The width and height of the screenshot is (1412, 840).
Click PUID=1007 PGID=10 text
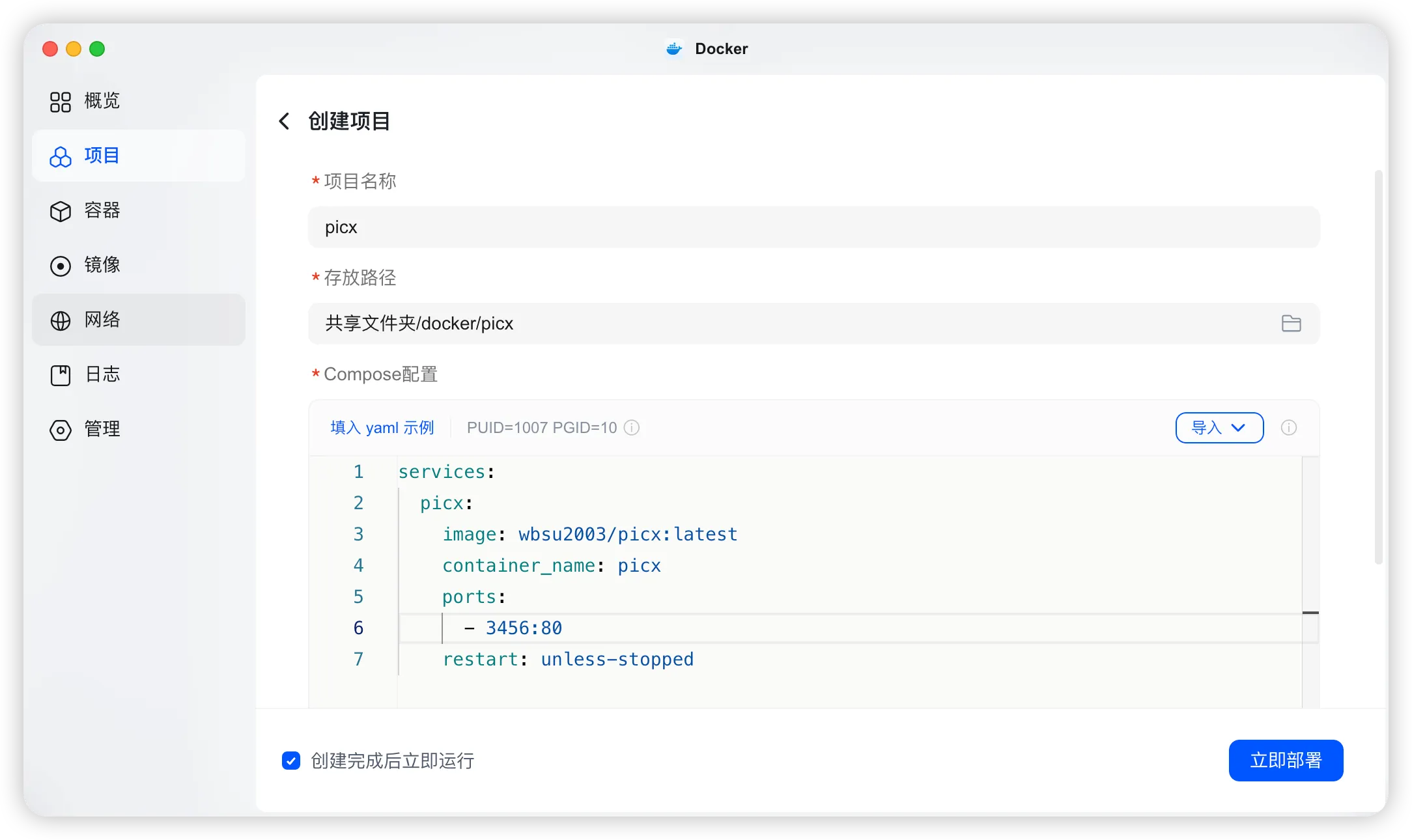pos(542,428)
